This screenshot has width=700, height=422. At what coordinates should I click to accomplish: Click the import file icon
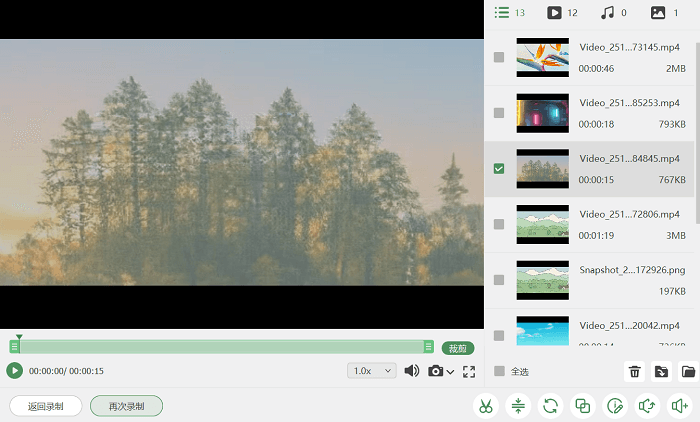[661, 371]
